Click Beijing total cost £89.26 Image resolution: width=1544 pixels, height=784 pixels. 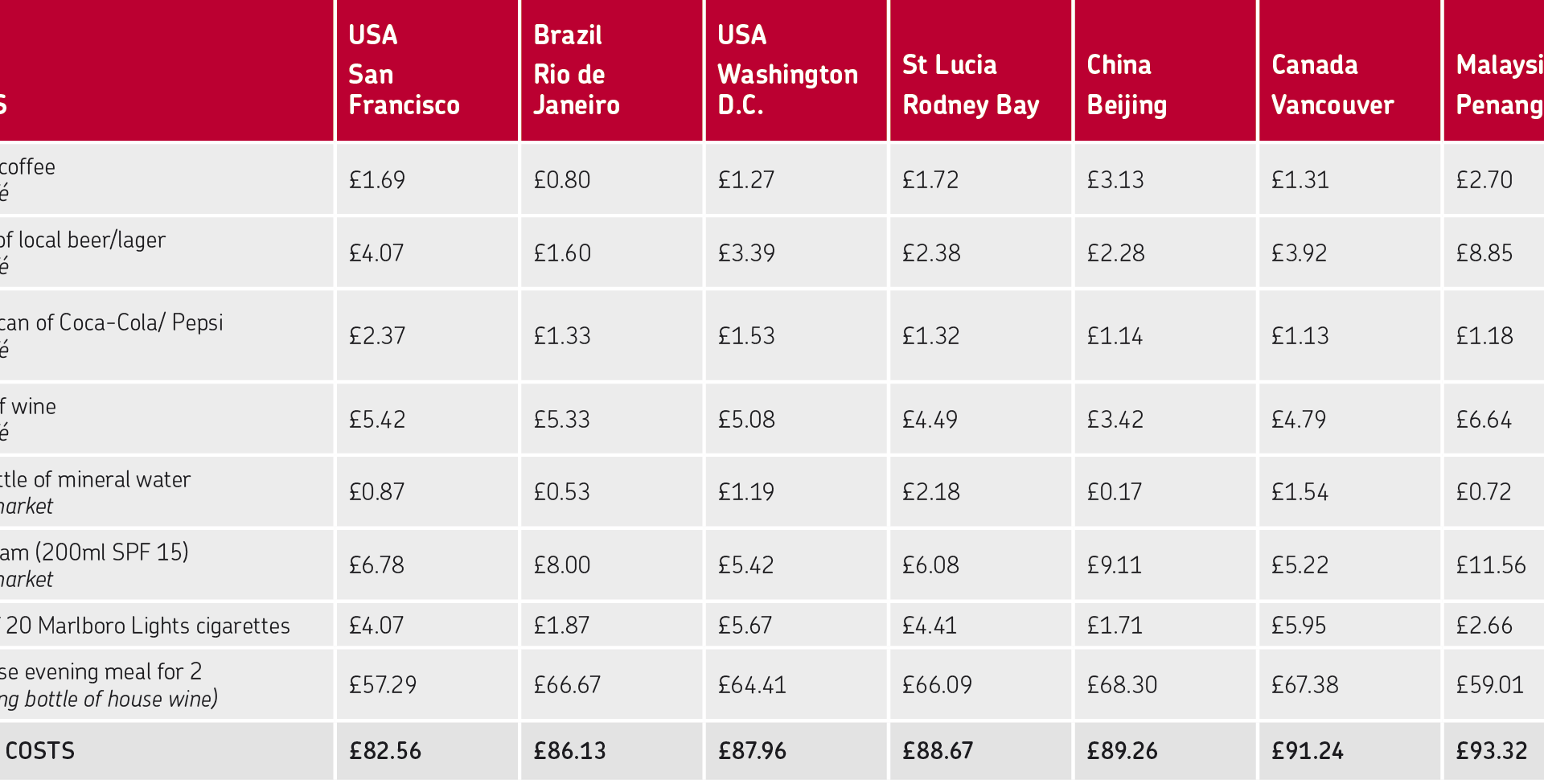[1122, 750]
